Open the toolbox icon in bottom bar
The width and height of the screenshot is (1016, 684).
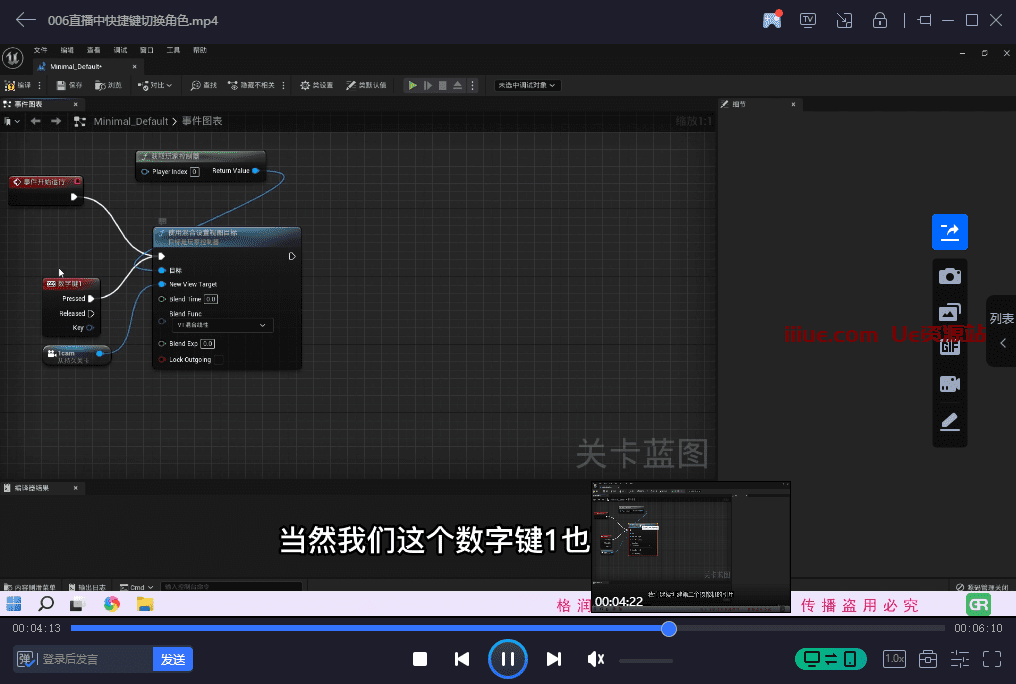click(928, 659)
